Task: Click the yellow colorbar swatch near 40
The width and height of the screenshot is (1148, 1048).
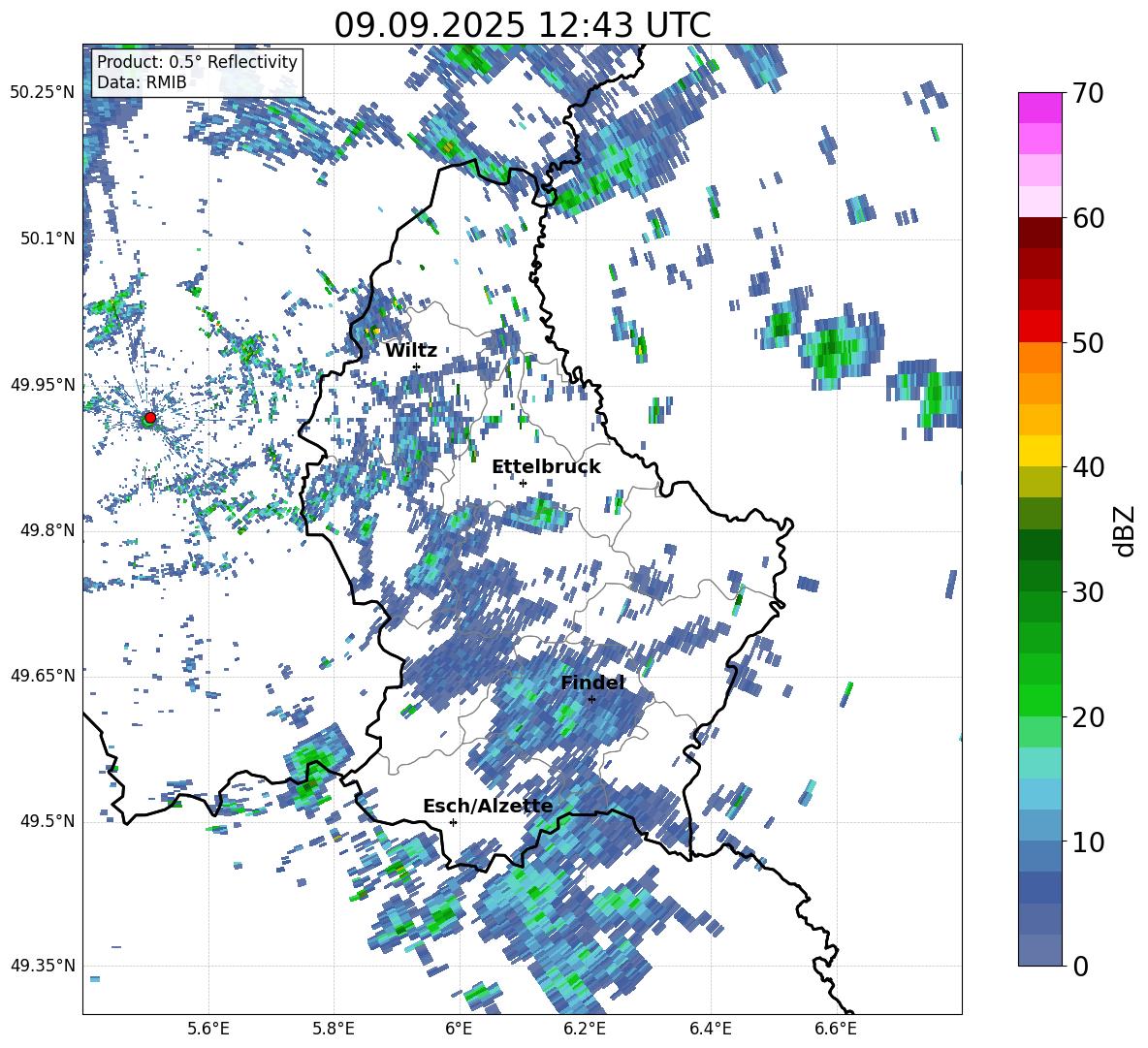Action: click(x=1039, y=451)
